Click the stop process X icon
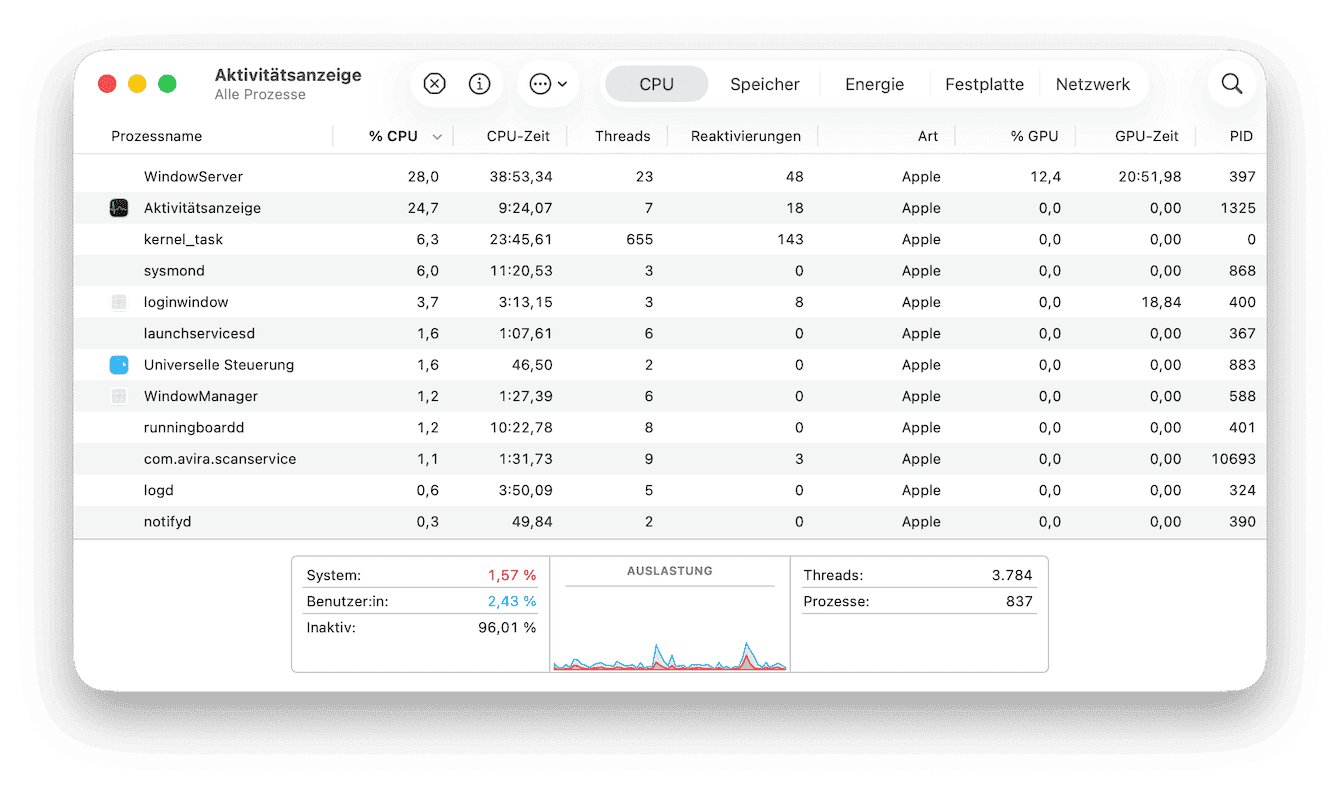Screen dimensions: 1340x788 [434, 84]
